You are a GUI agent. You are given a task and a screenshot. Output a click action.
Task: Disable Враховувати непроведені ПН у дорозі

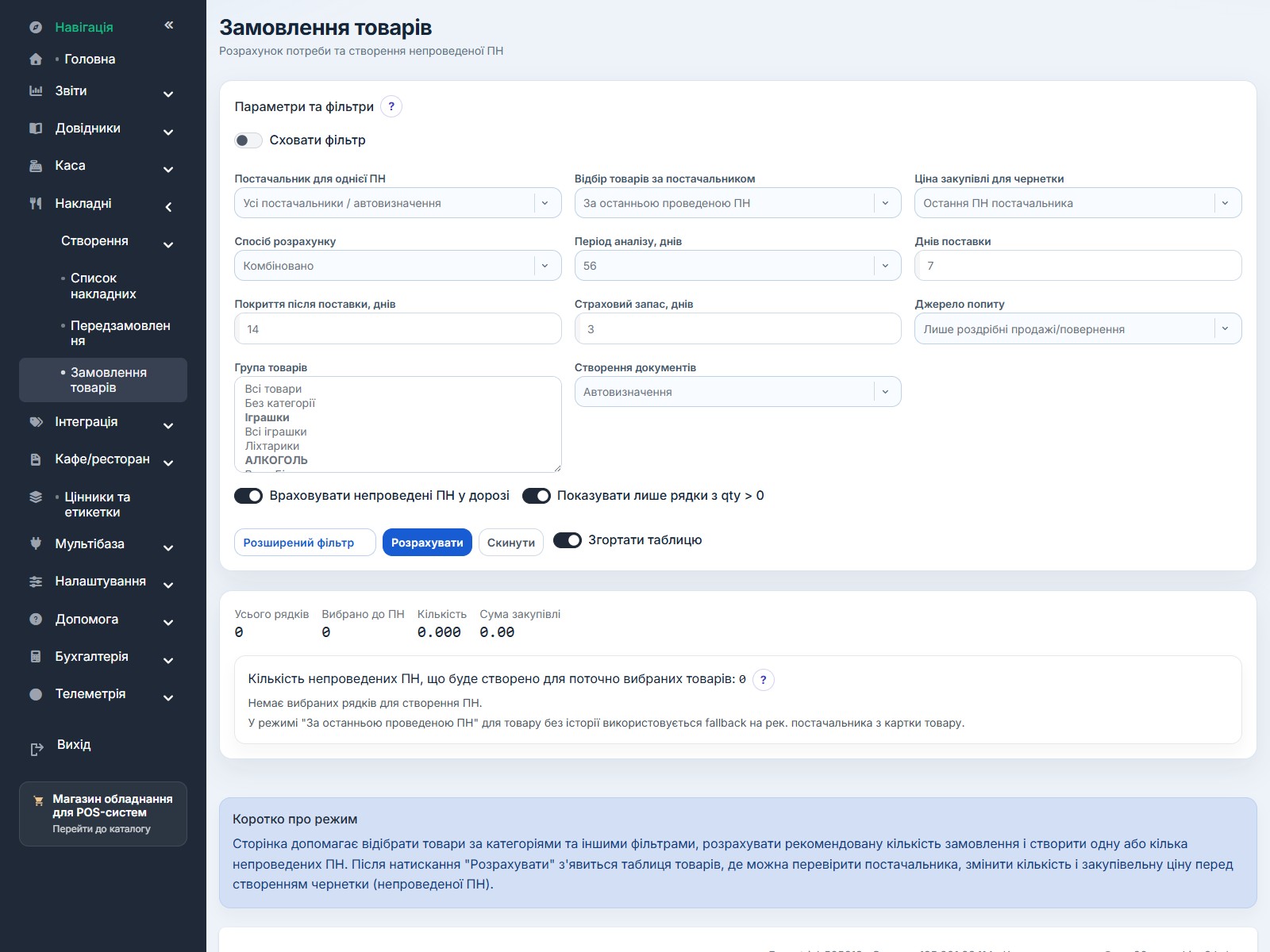248,496
